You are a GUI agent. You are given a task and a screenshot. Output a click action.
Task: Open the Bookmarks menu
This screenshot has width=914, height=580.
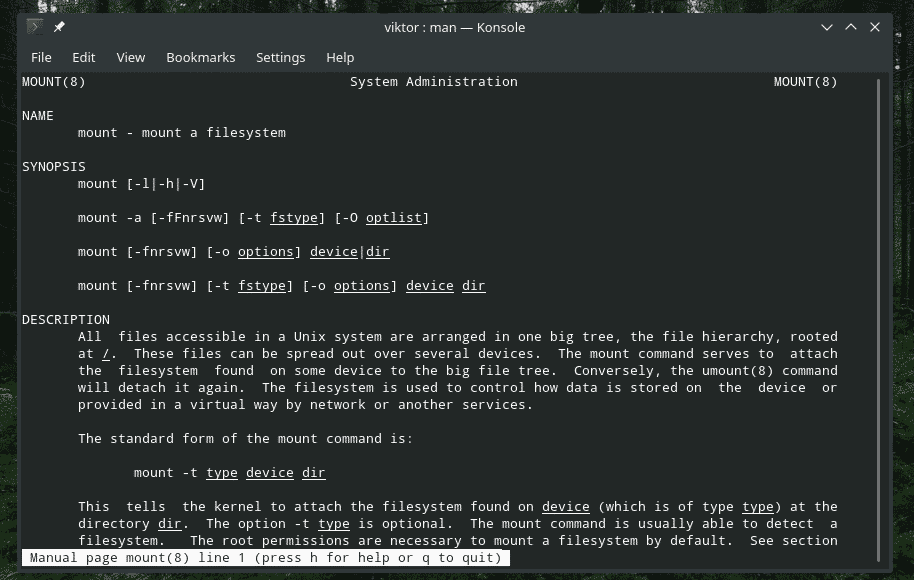point(200,57)
